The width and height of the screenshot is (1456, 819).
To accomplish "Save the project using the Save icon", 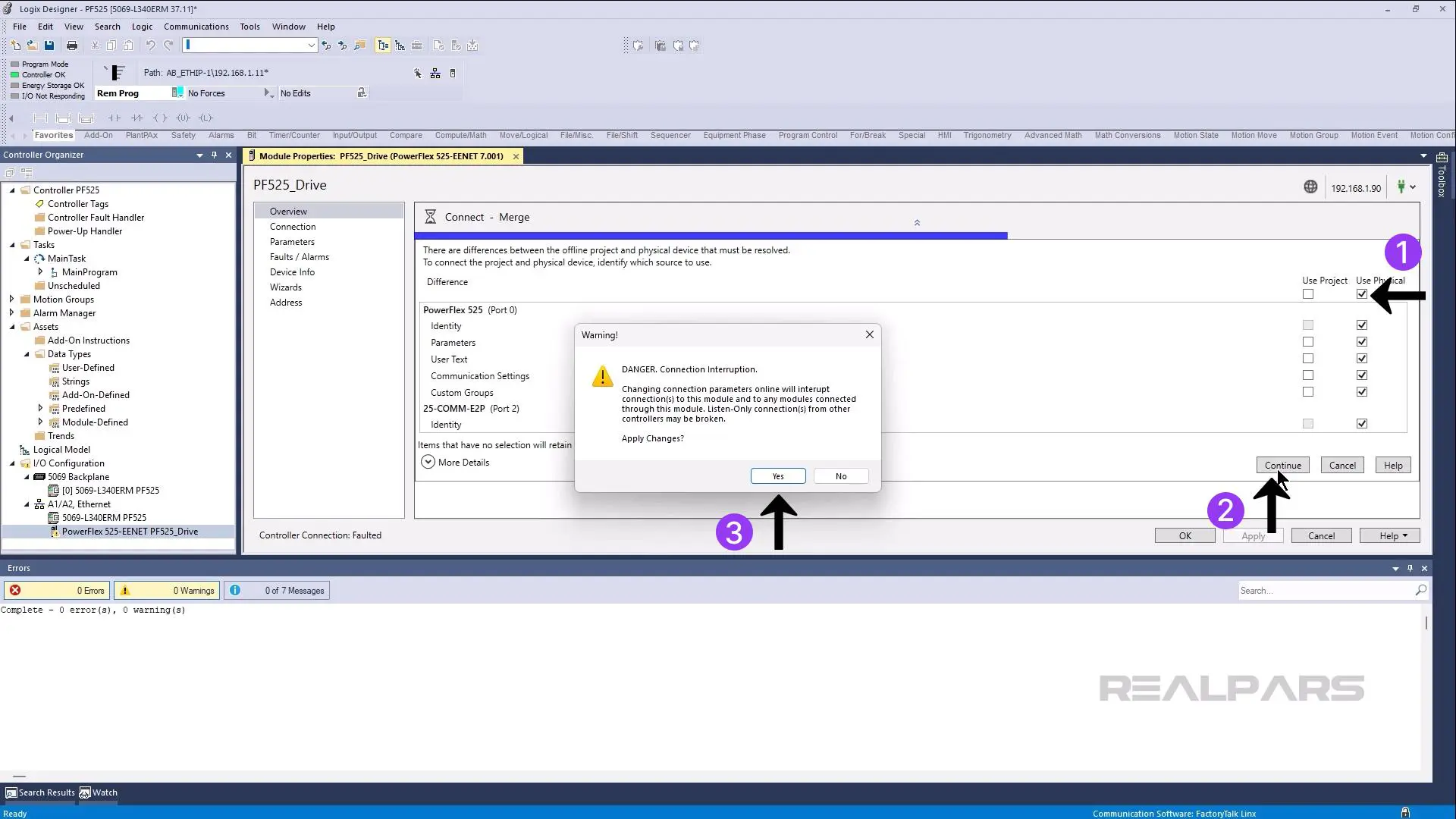I will click(49, 45).
